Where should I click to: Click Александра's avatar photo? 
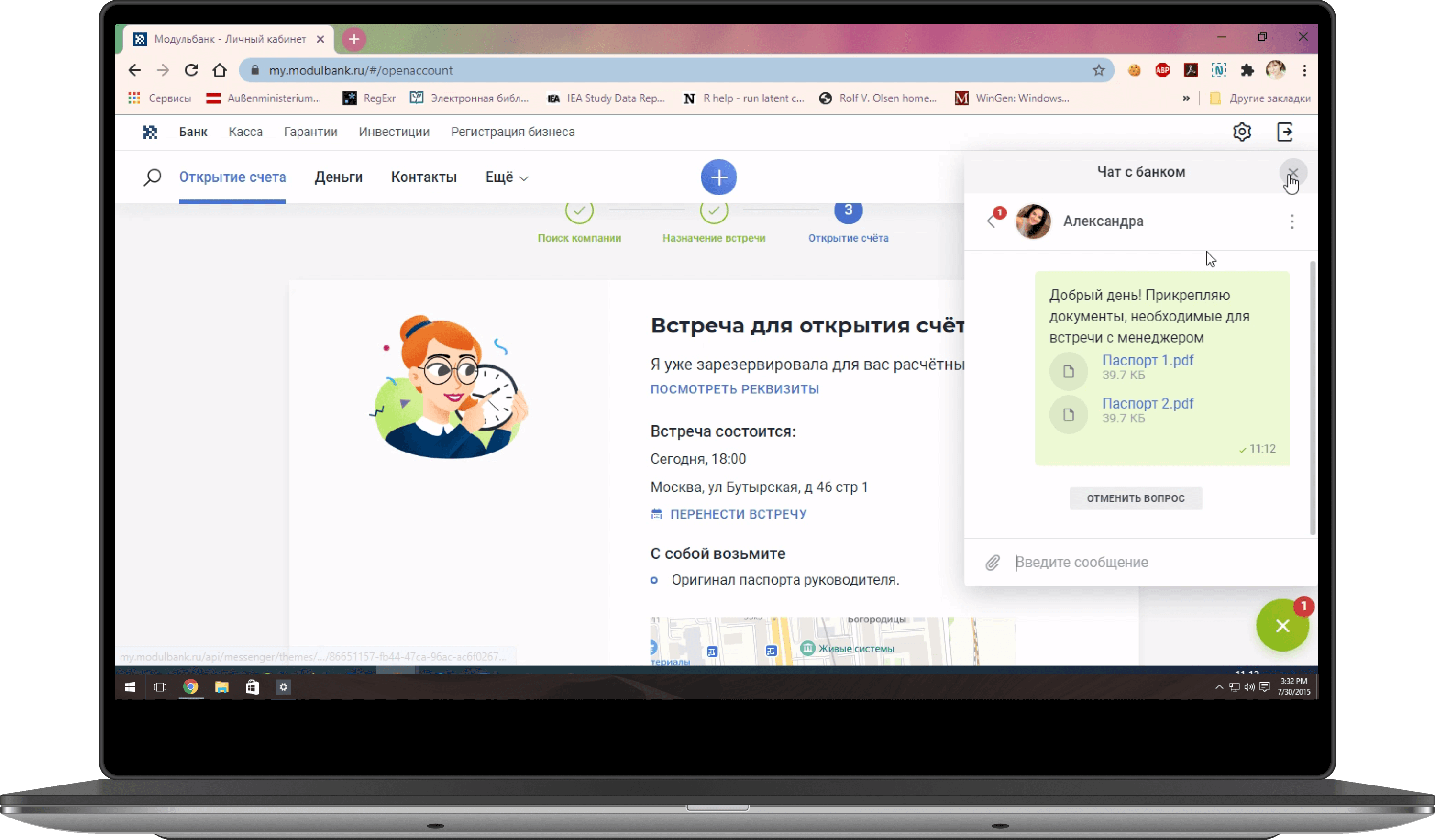pyautogui.click(x=1033, y=221)
